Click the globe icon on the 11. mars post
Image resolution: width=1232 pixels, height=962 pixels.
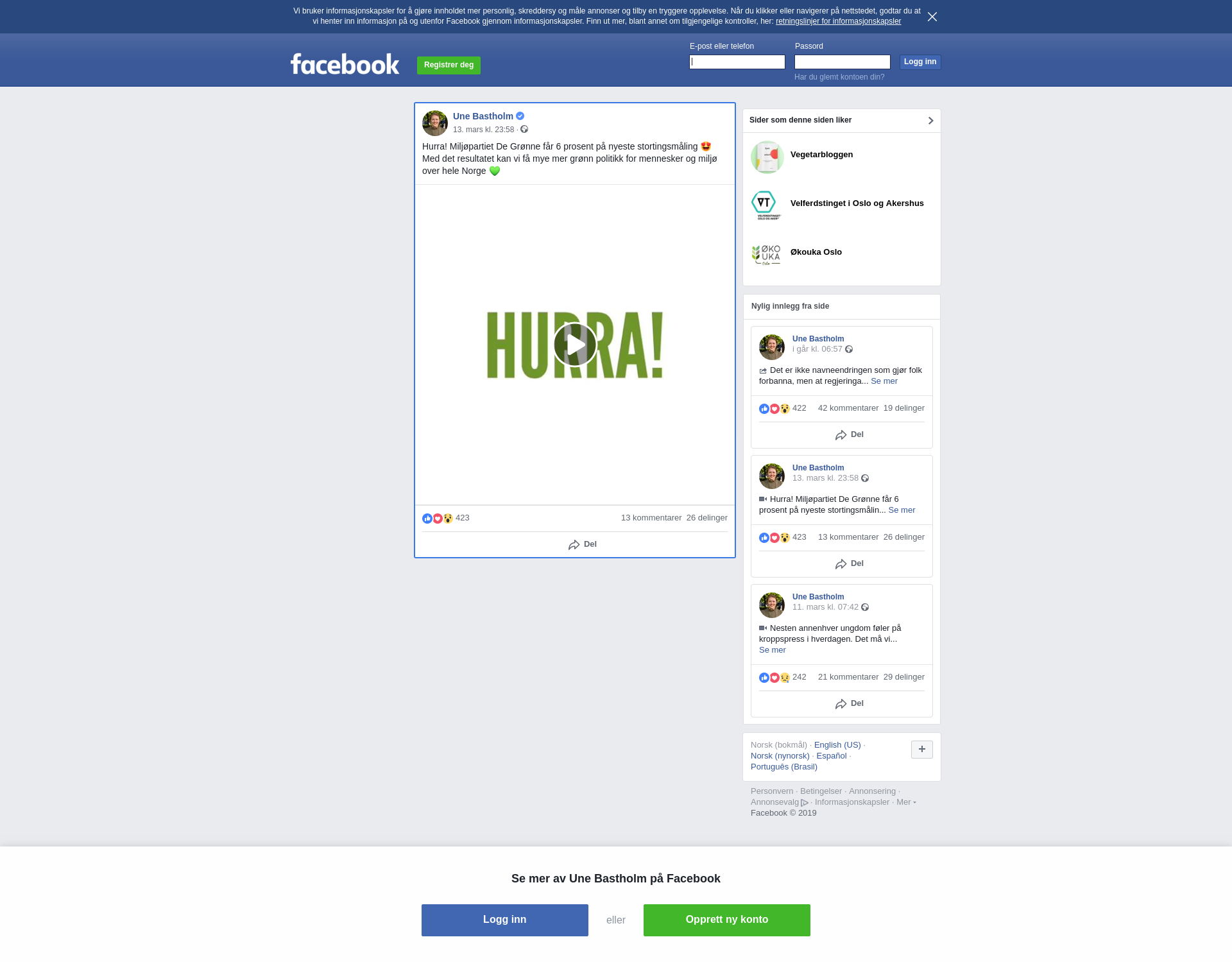[865, 607]
